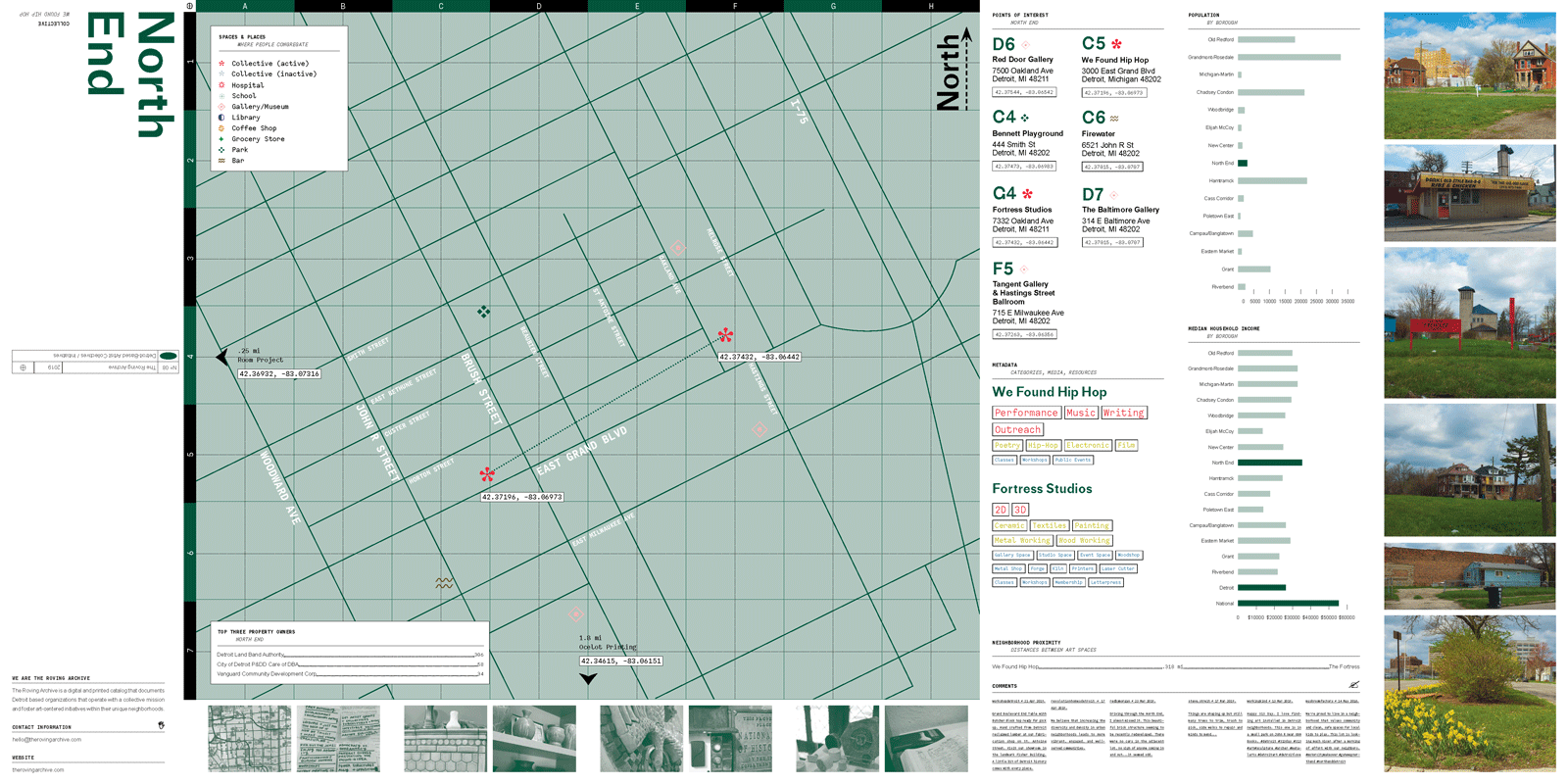Select the Electronic tag

(x=1088, y=445)
